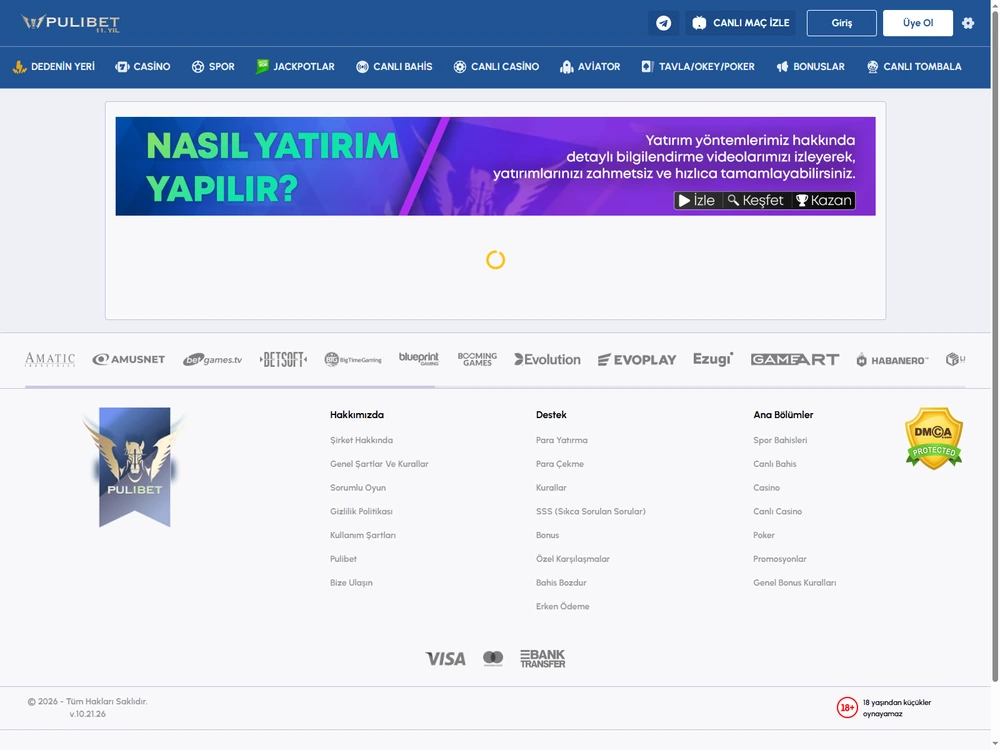Open Canlı Casino menu item
Viewport: 1000px width, 750px height.
(x=496, y=66)
